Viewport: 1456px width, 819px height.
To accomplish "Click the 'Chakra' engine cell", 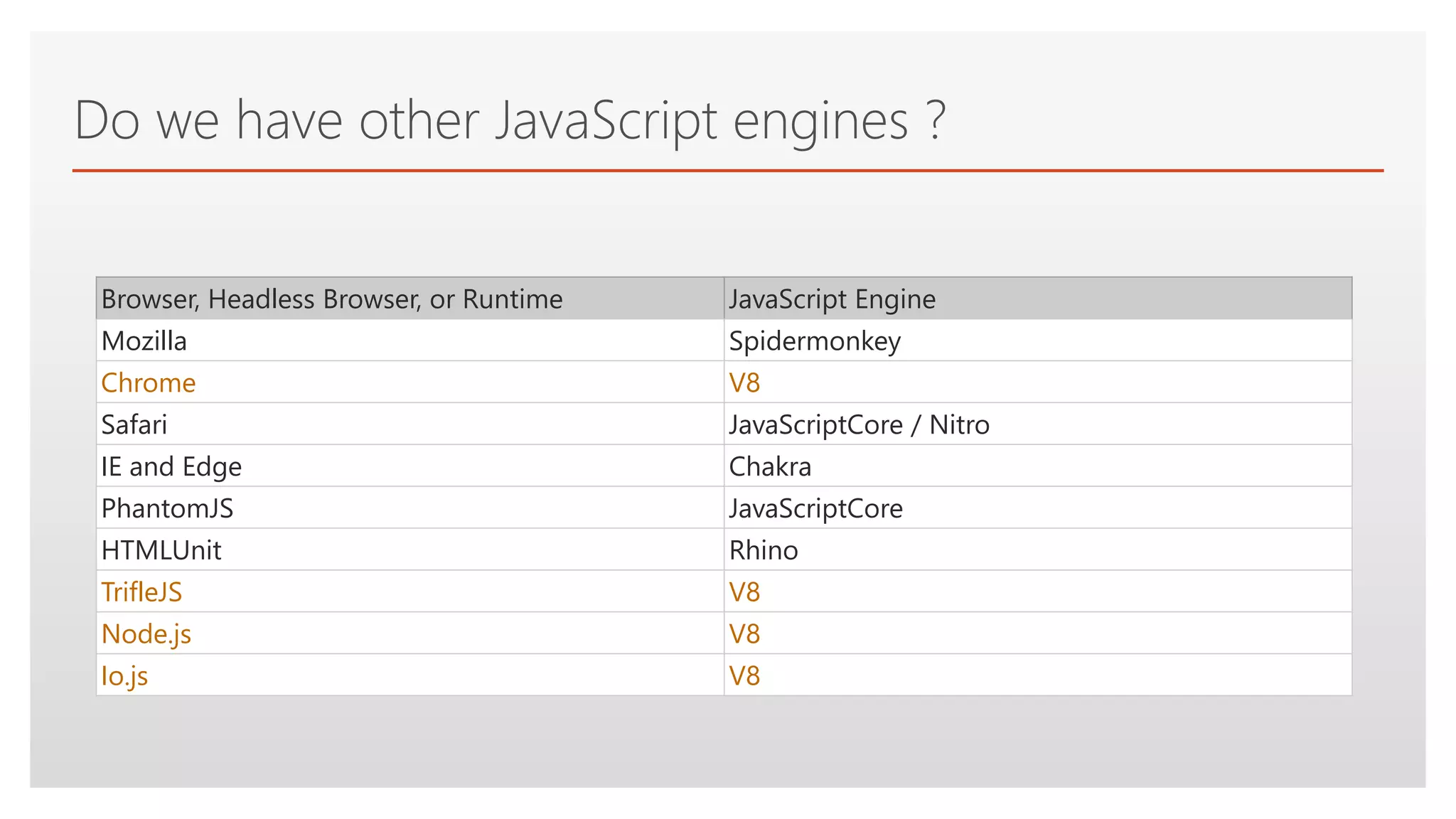I will click(1038, 466).
